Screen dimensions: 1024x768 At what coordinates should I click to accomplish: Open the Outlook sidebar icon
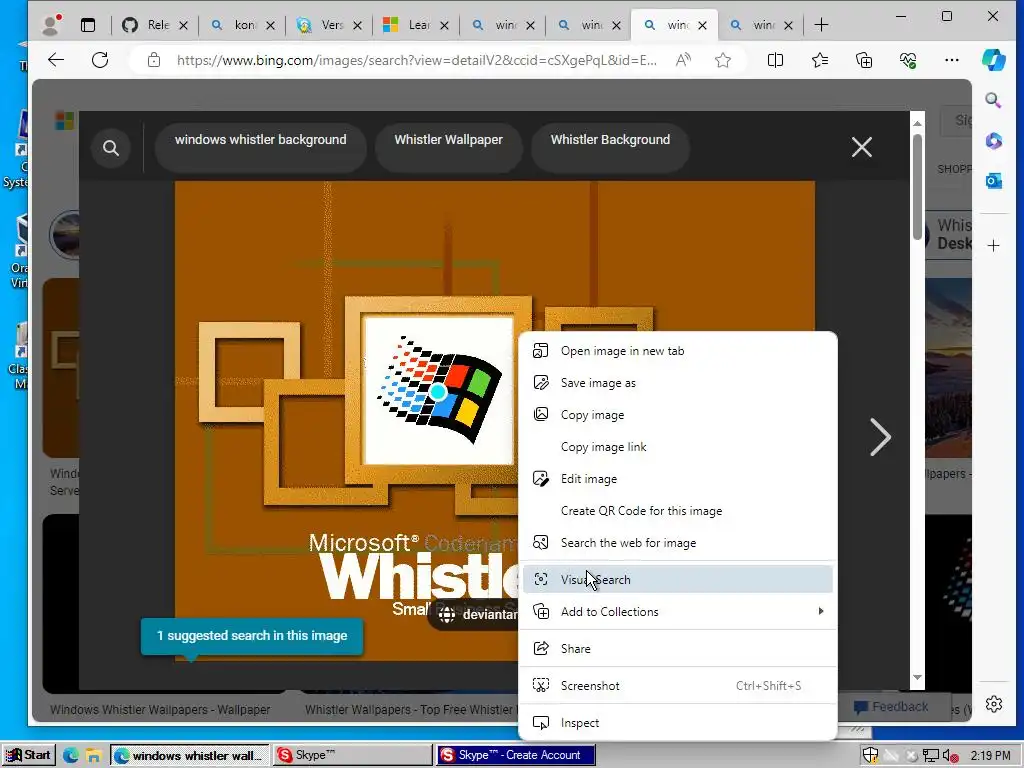click(x=993, y=181)
